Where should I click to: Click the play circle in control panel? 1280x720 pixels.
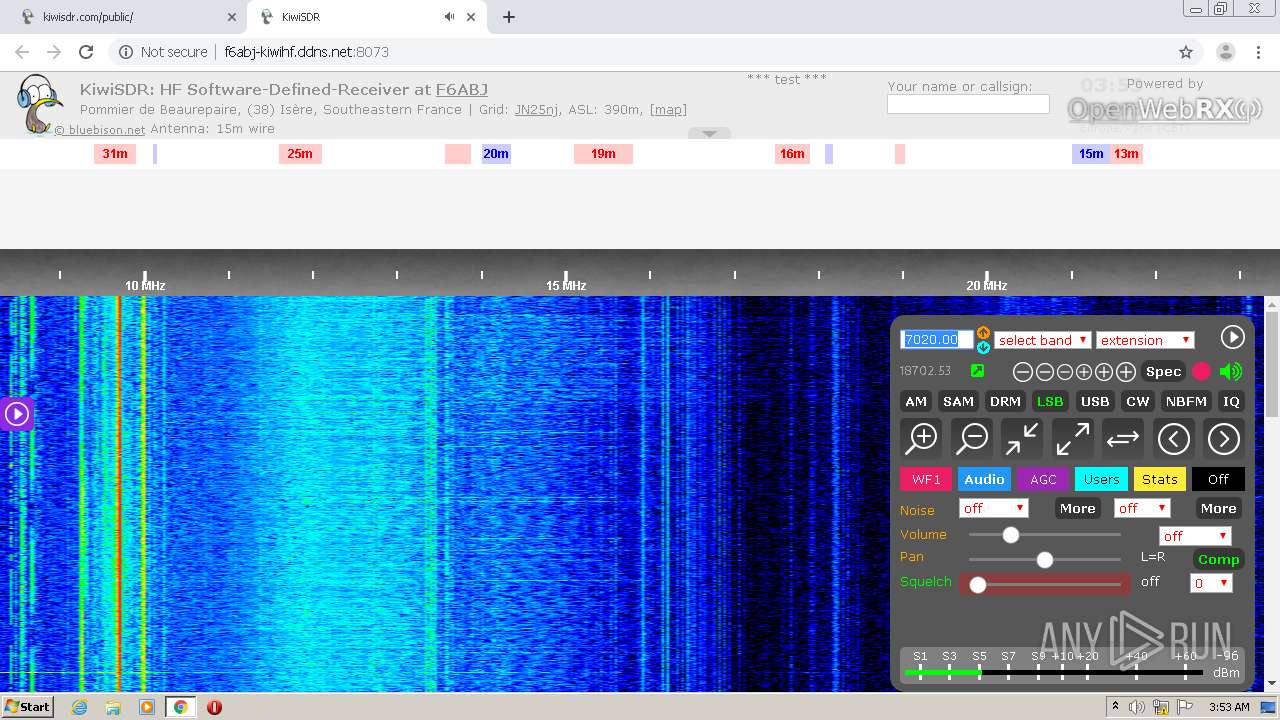pos(1232,338)
